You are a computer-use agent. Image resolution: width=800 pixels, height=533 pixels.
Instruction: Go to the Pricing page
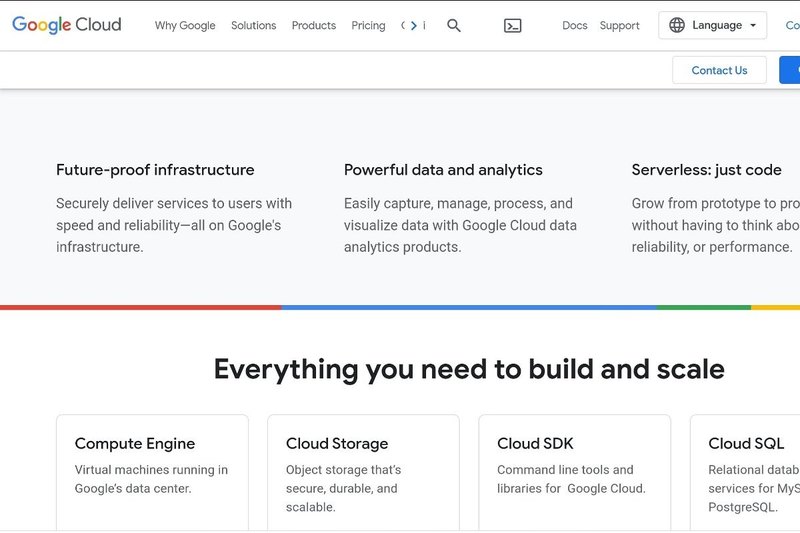pyautogui.click(x=368, y=26)
